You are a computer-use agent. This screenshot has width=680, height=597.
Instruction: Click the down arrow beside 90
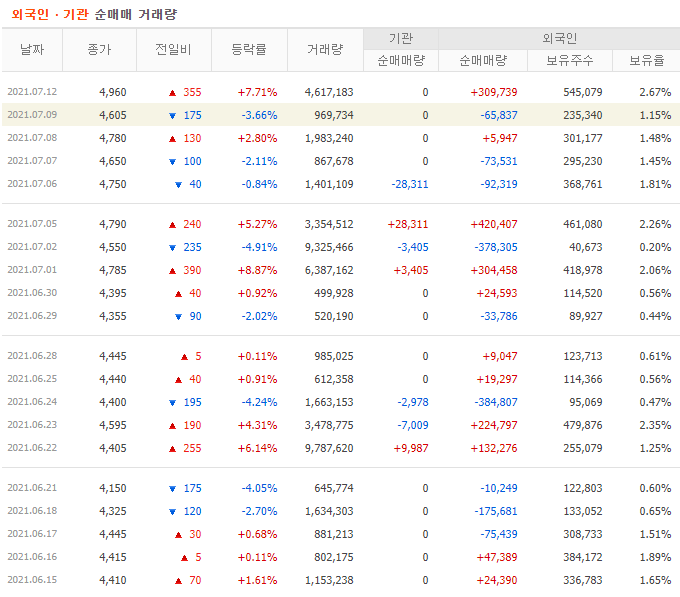coord(178,317)
